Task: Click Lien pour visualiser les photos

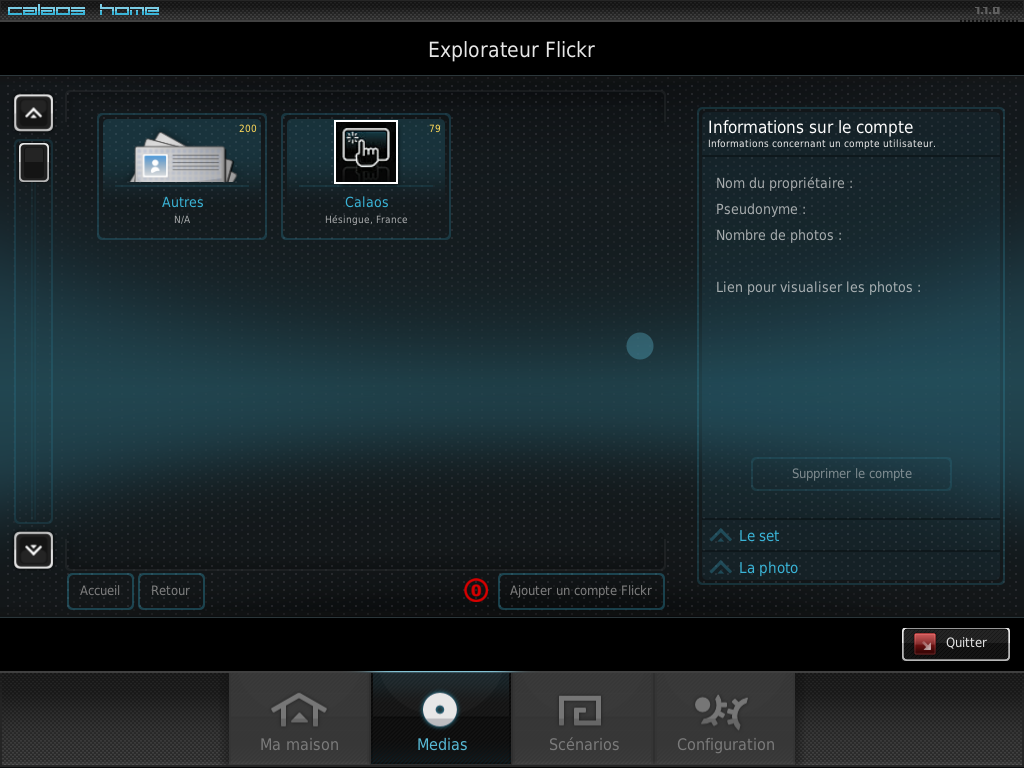Action: tap(818, 287)
